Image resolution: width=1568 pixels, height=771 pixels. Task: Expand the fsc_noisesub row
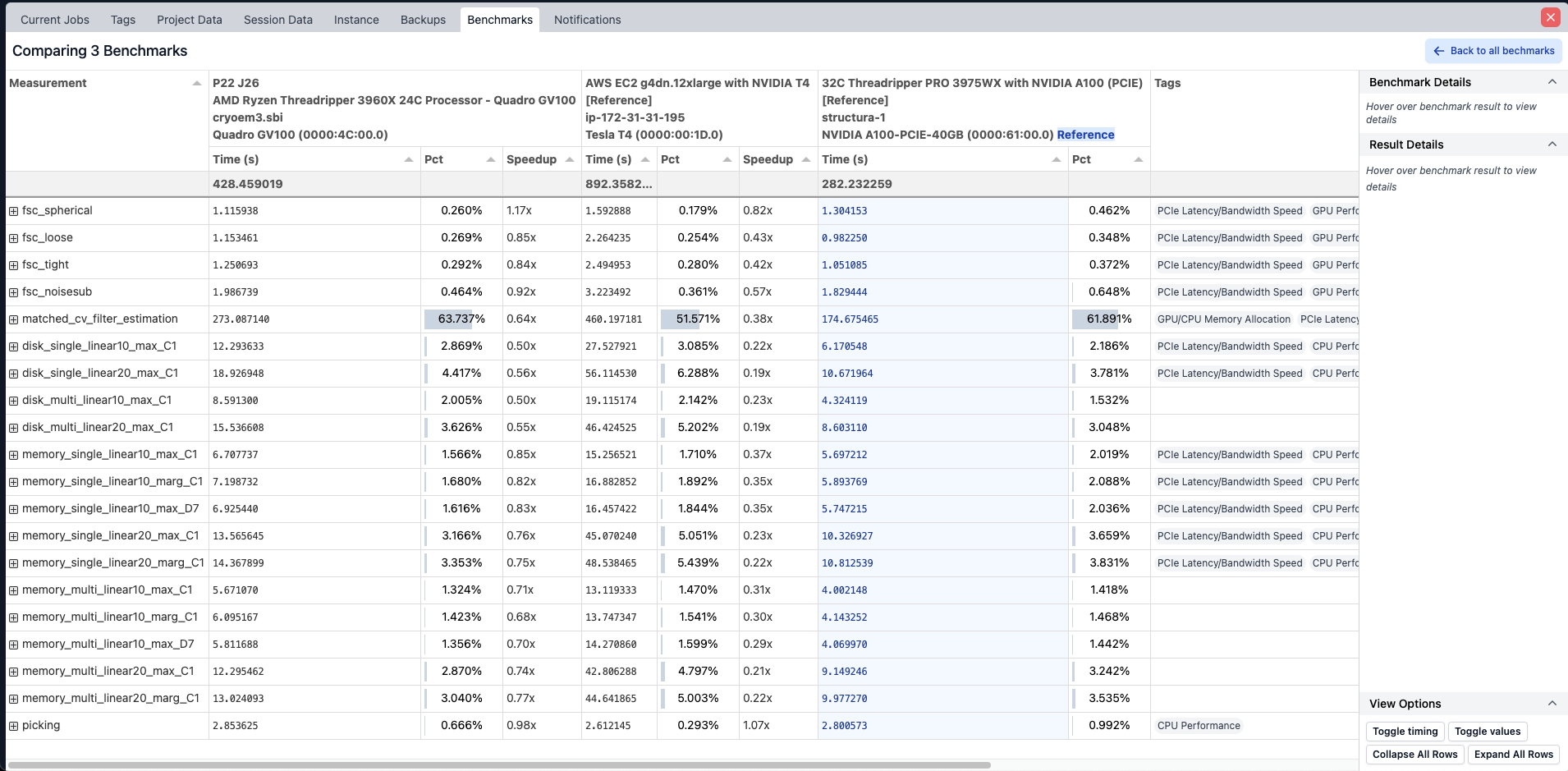pyautogui.click(x=13, y=292)
